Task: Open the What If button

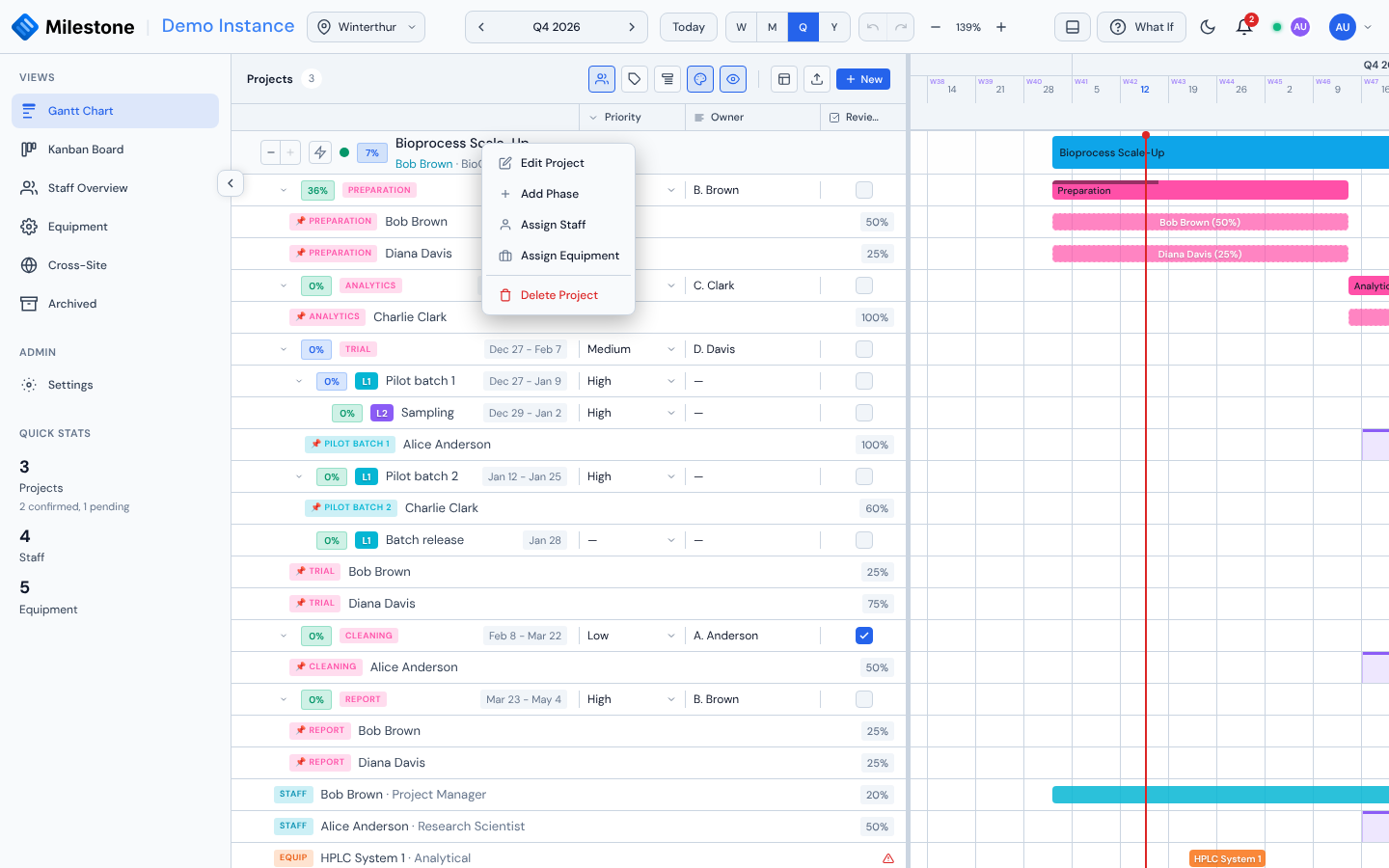Action: (1141, 27)
